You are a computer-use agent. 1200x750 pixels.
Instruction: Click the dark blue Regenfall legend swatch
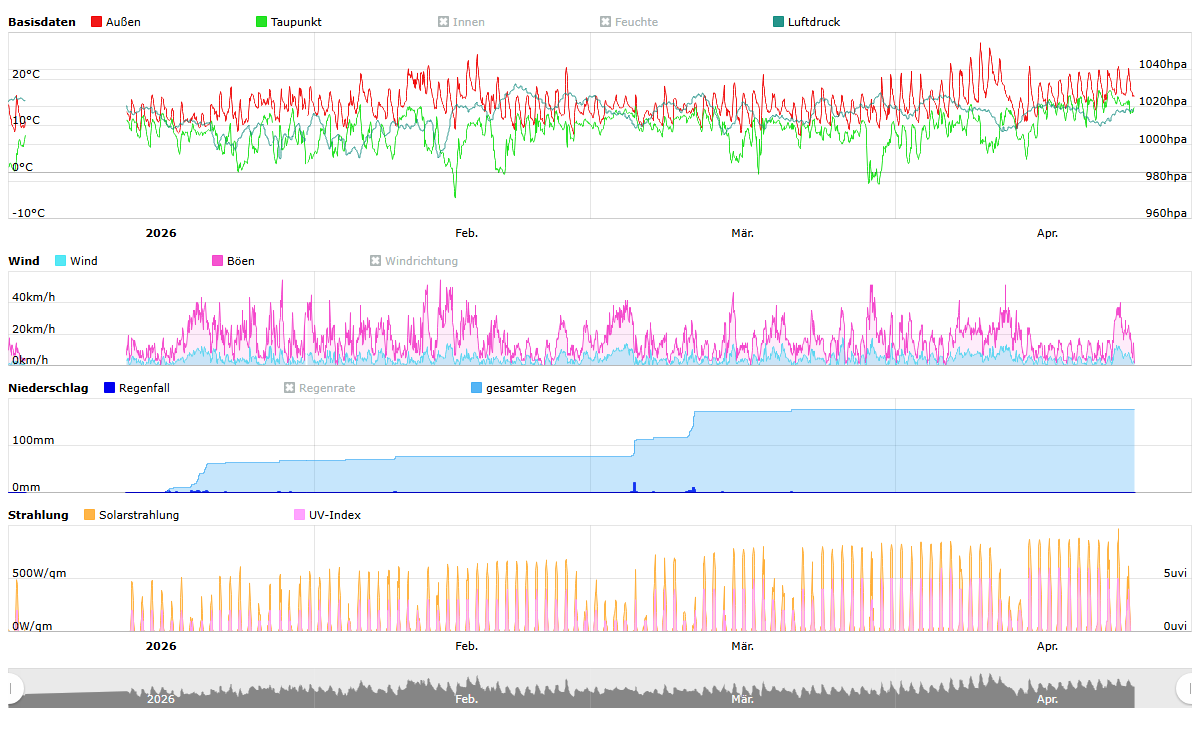tap(110, 388)
